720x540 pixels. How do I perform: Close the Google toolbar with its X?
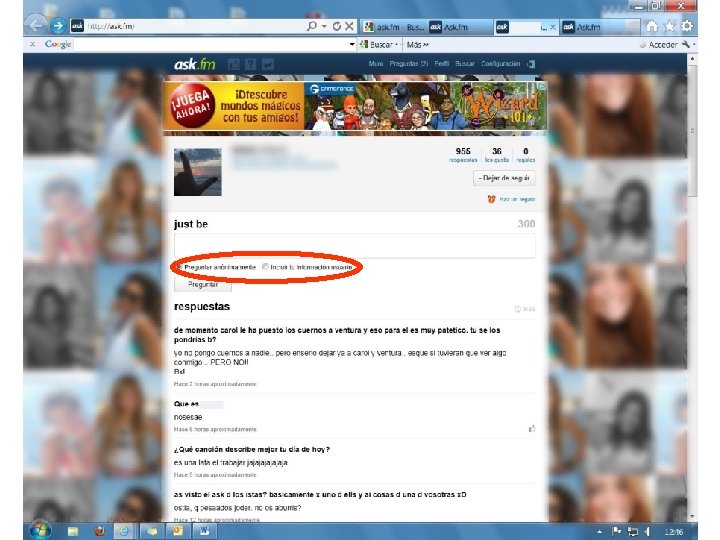[x=32, y=45]
